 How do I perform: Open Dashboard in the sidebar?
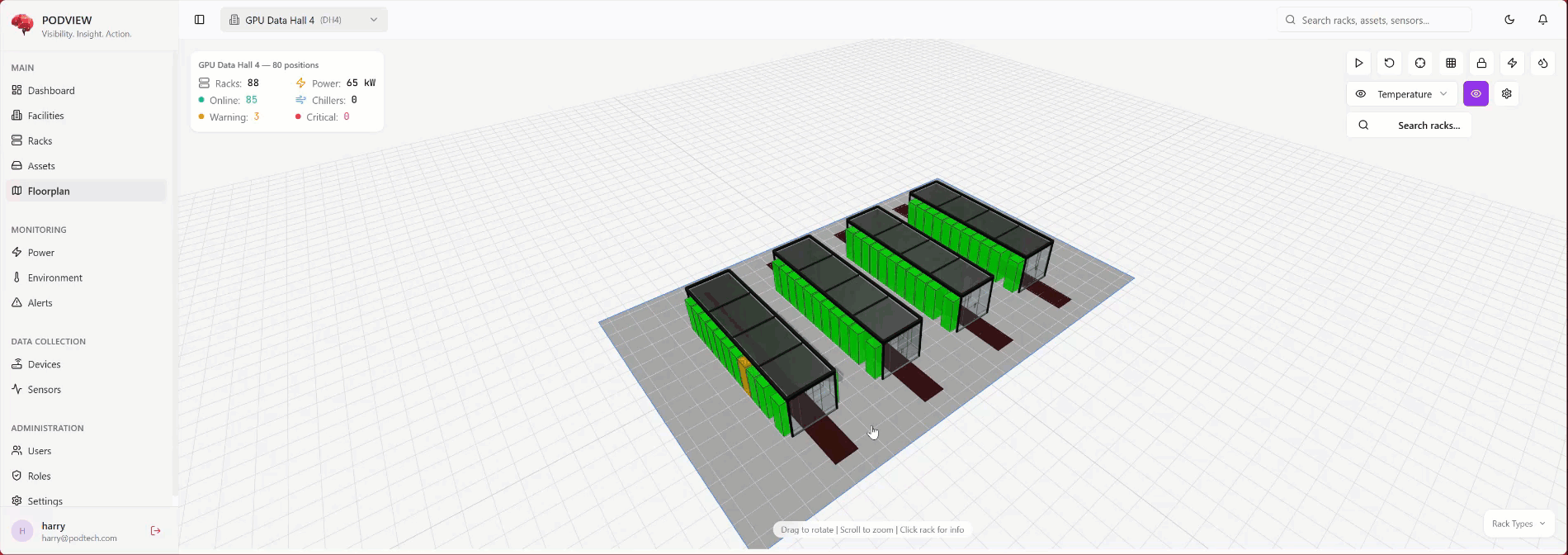point(86,90)
